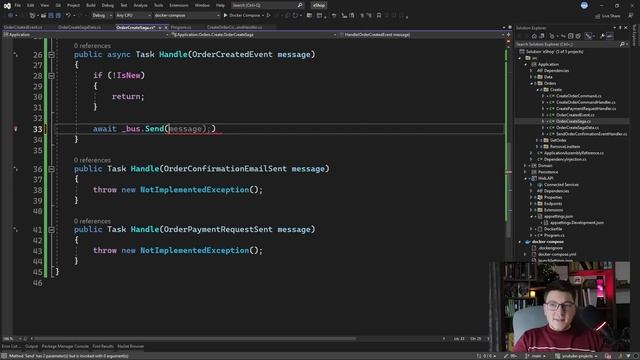Click the Switch Views icon in Solution Explorer
The width and height of the screenshot is (640, 360).
pos(542,36)
